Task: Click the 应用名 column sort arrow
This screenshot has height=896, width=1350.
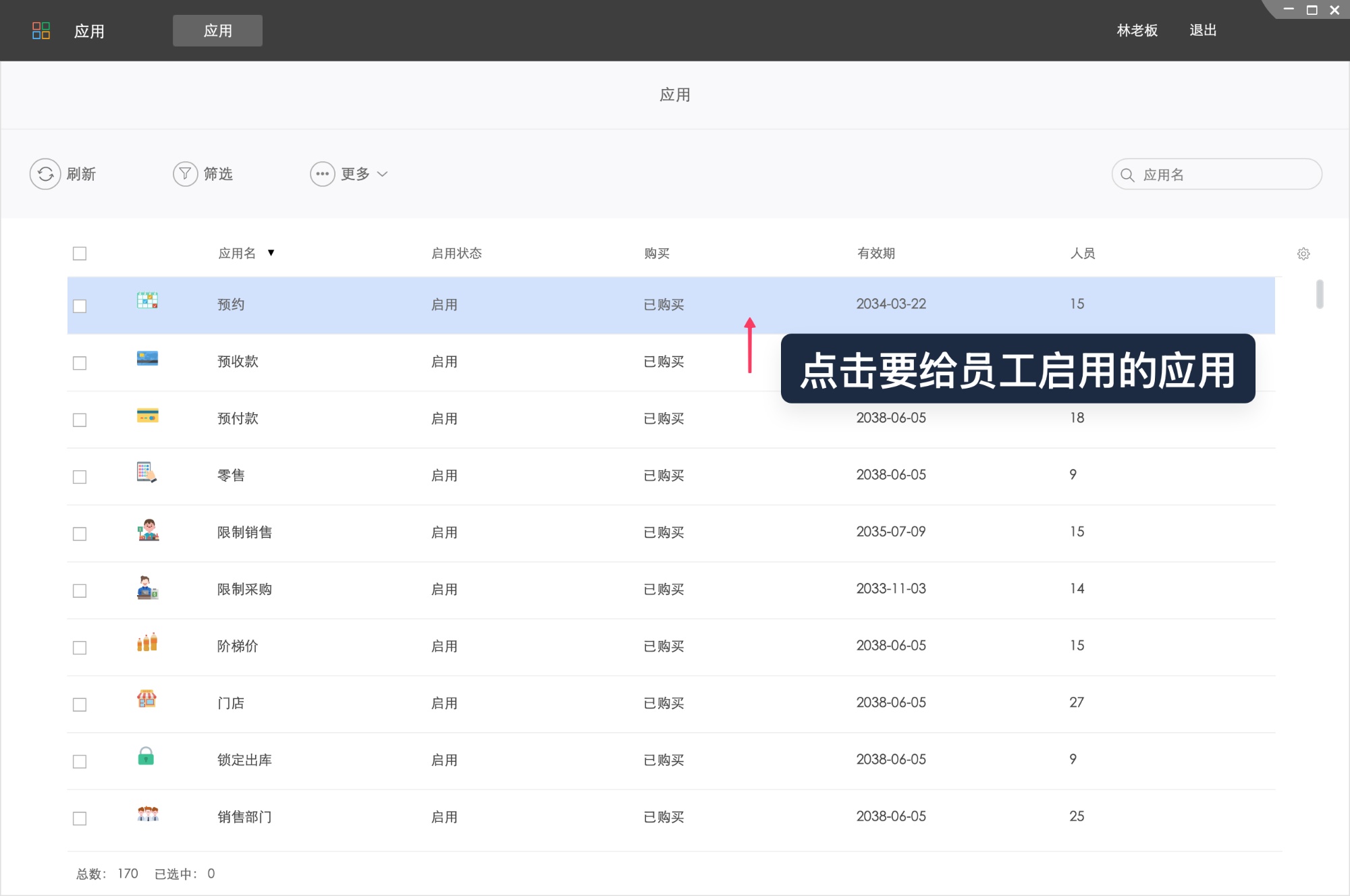Action: 270,253
